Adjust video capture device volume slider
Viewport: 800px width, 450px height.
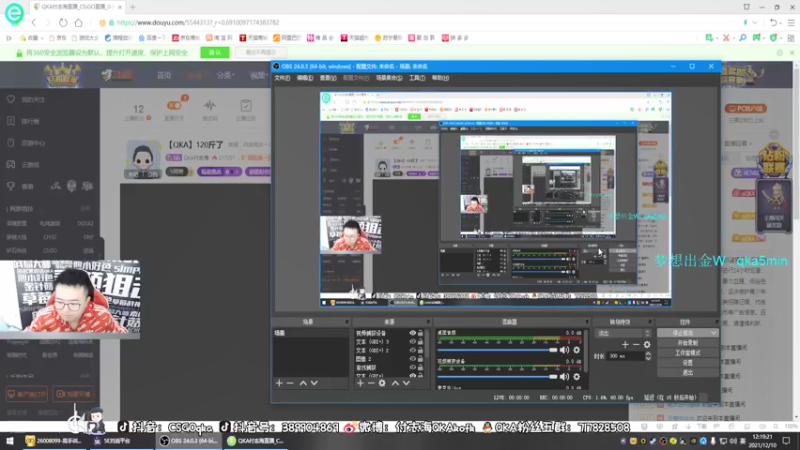497,377
